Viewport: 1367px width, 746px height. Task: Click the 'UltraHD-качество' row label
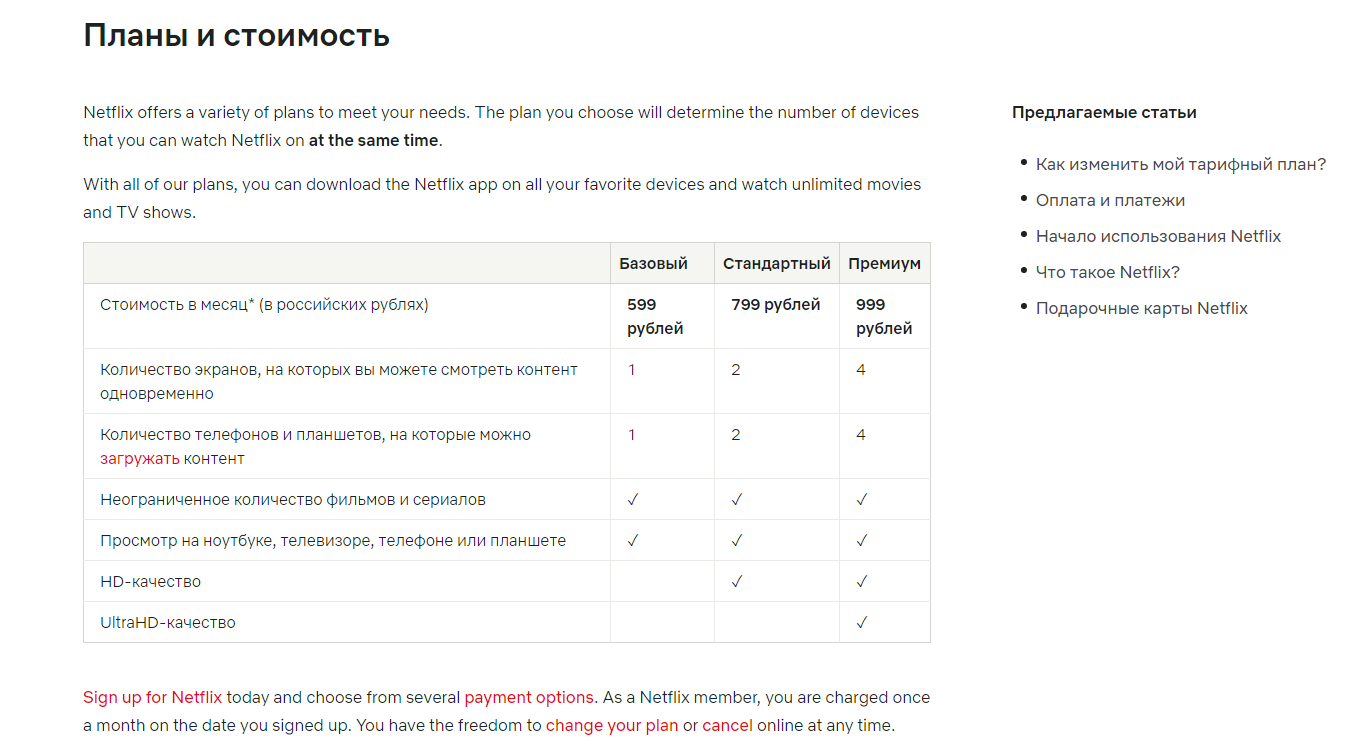[x=168, y=623]
